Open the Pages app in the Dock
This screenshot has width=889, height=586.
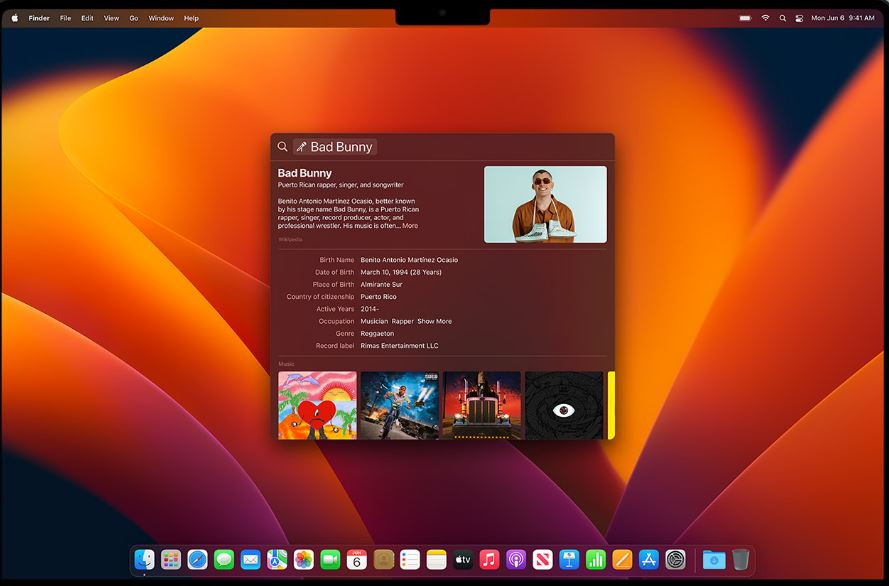(622, 560)
